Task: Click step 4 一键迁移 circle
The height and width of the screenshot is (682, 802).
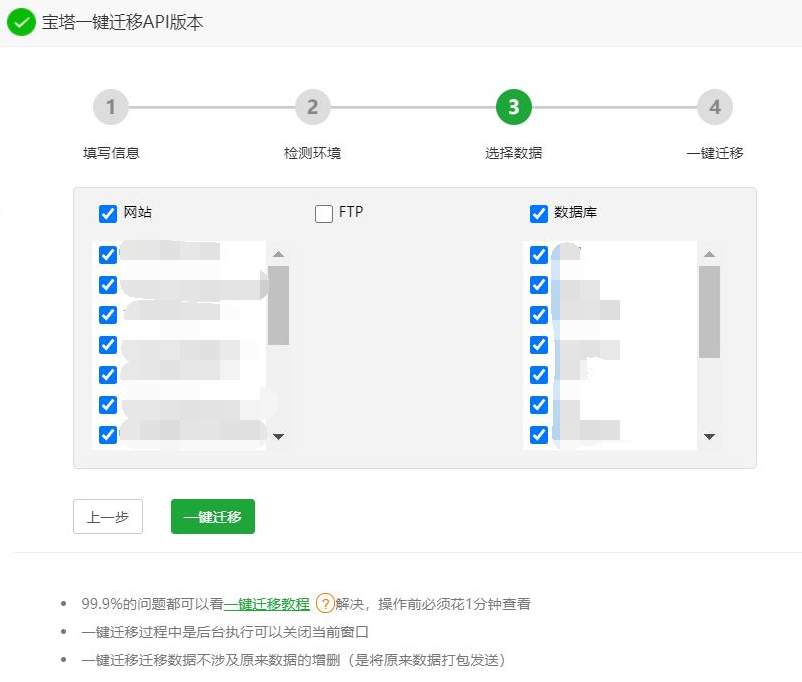Action: 715,107
